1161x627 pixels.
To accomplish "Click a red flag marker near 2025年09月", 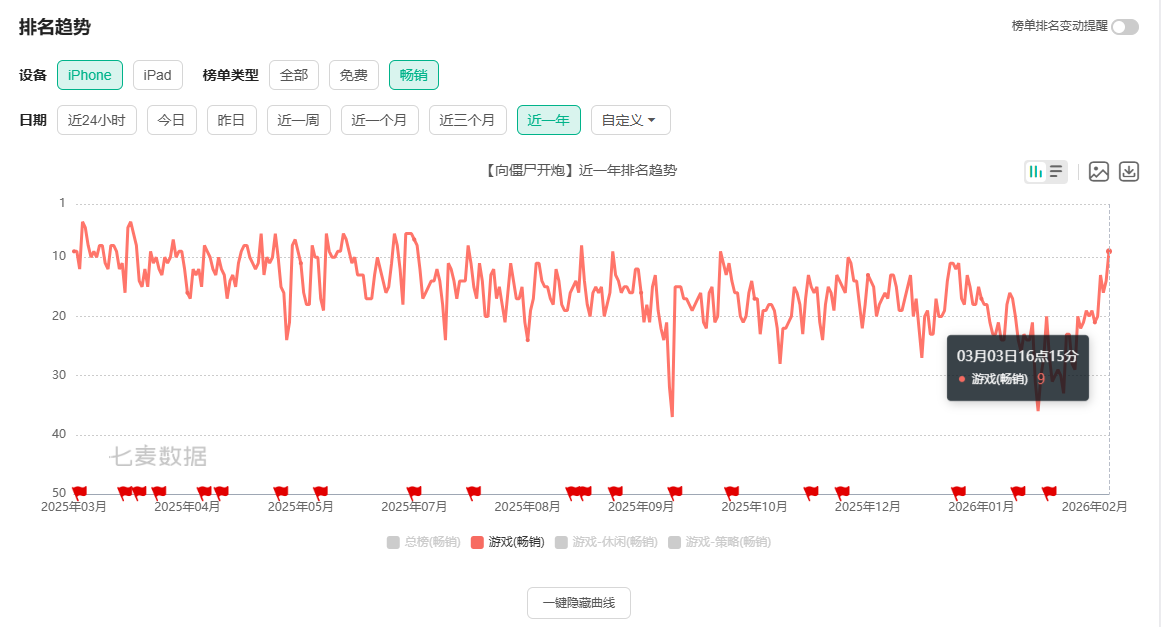I will click(675, 490).
